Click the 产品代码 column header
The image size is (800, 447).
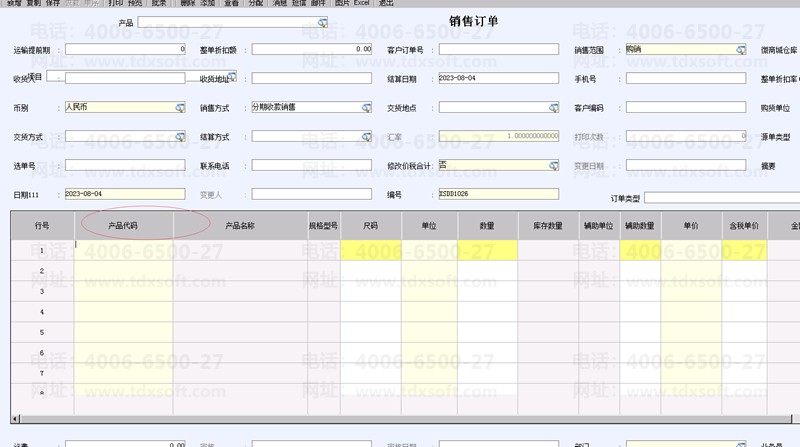(x=123, y=226)
